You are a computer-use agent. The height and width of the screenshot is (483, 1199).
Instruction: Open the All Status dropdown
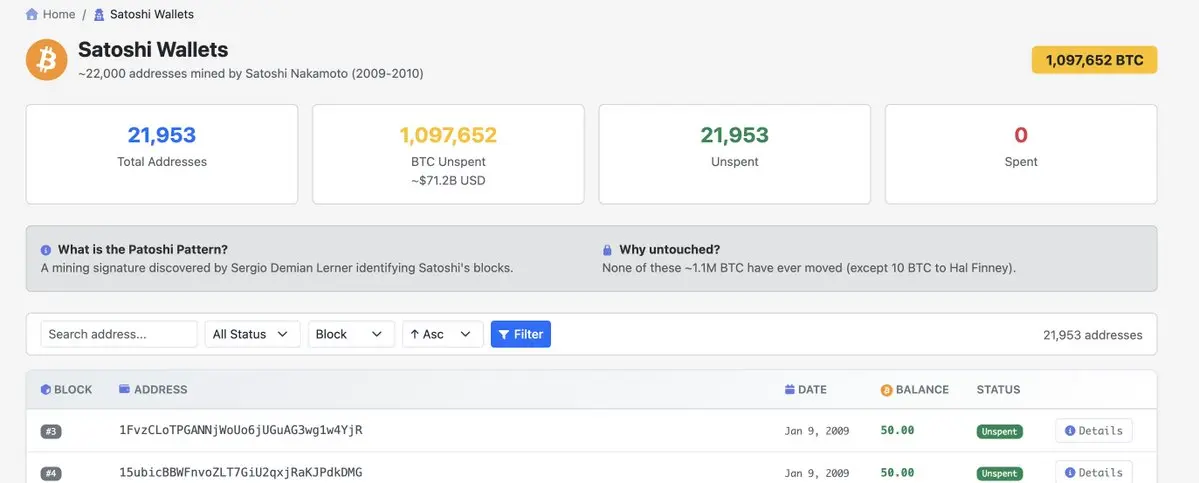click(x=252, y=334)
